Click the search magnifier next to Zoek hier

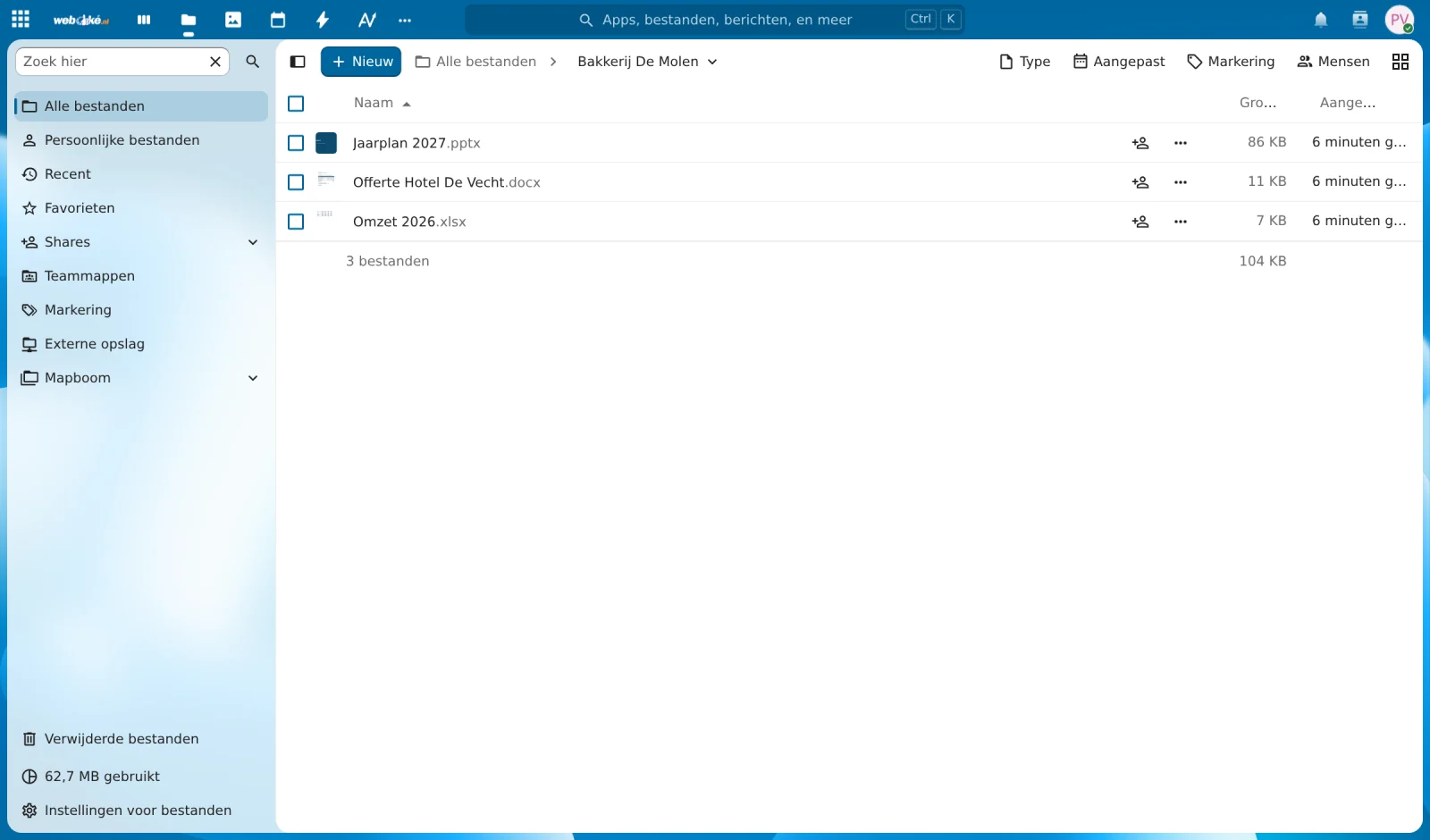[253, 62]
